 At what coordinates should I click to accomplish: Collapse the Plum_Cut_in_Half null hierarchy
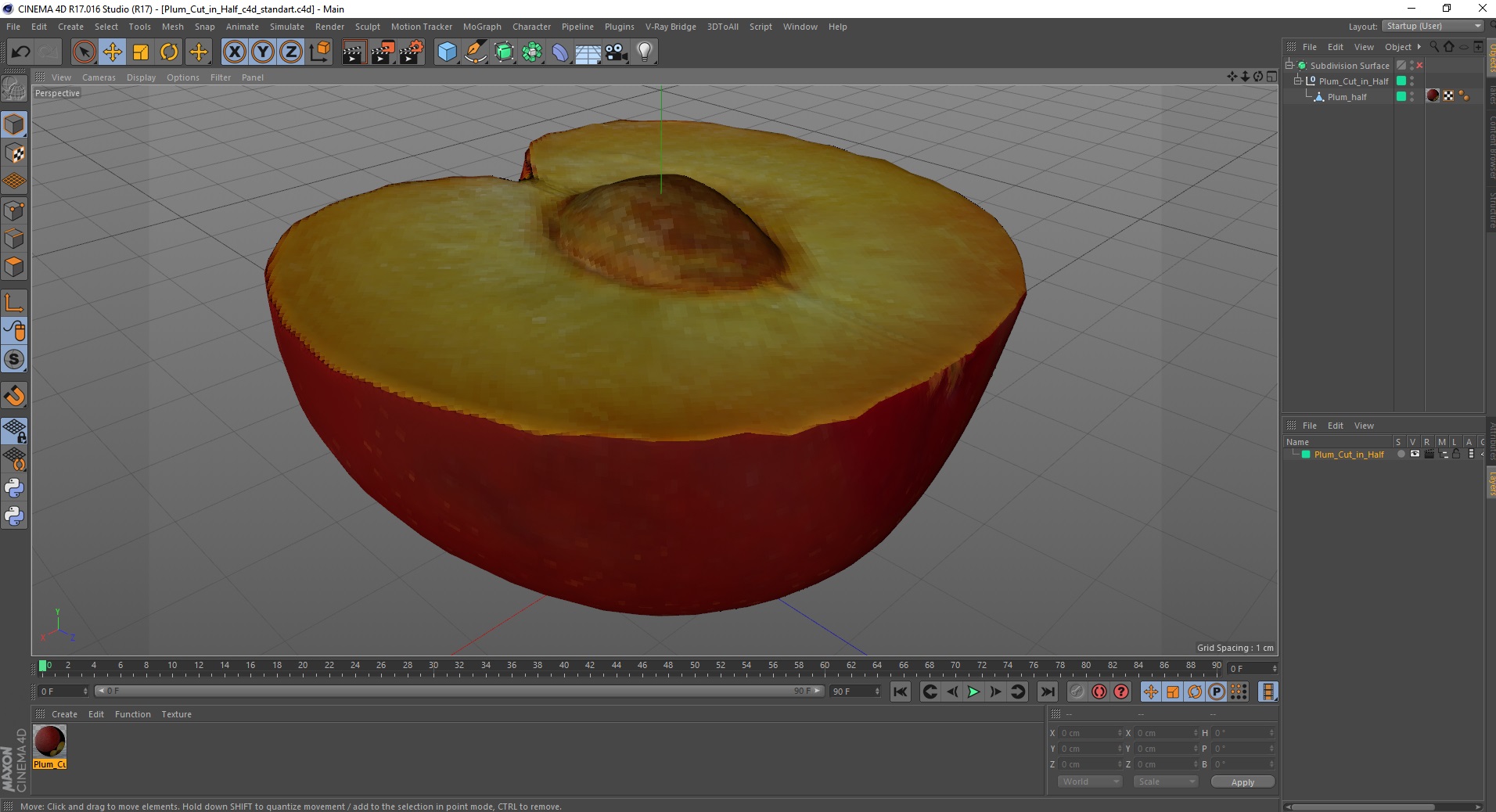1297,81
